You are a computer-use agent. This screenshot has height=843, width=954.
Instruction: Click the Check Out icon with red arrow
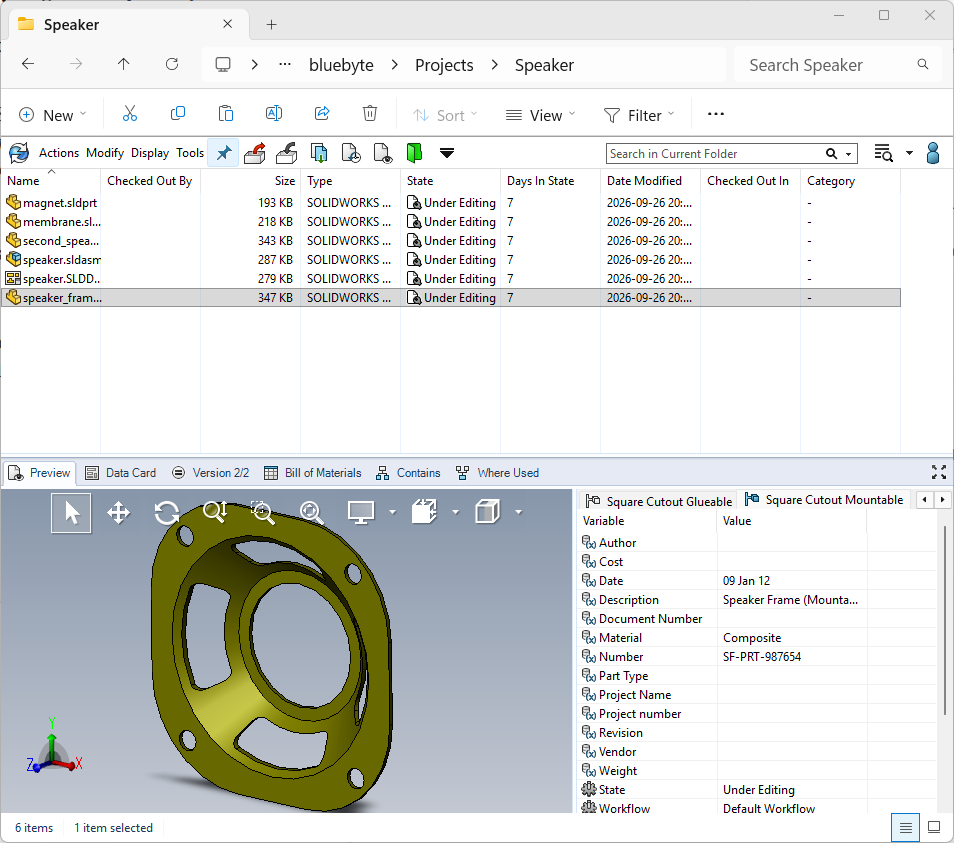pyautogui.click(x=255, y=153)
